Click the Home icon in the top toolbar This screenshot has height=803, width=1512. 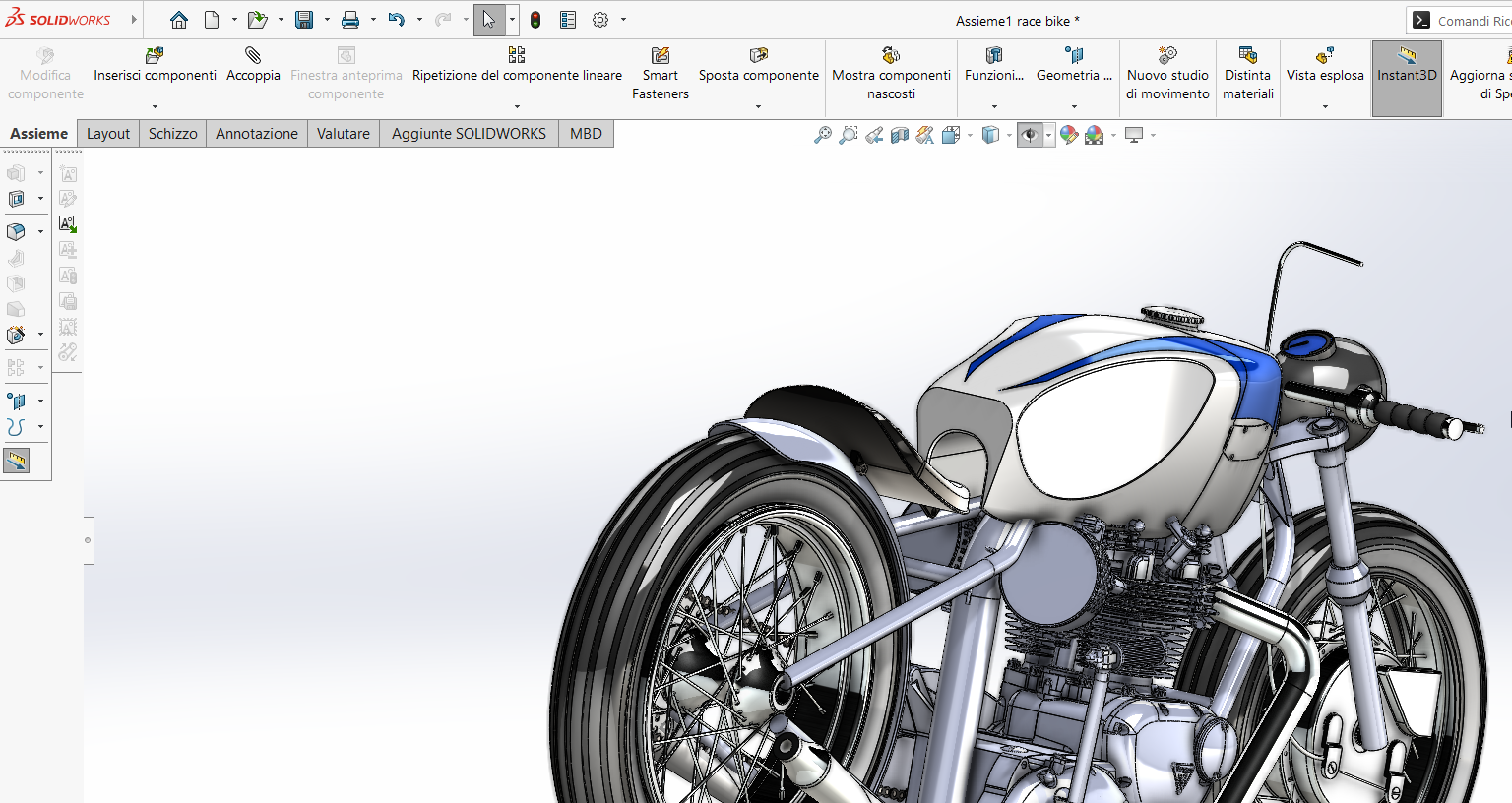pyautogui.click(x=178, y=20)
